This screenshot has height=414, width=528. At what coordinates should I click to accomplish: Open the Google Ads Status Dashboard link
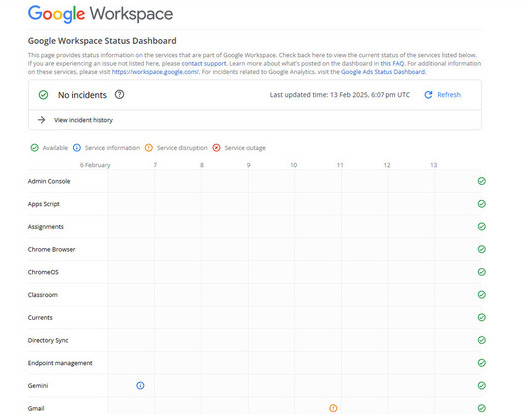pos(383,72)
